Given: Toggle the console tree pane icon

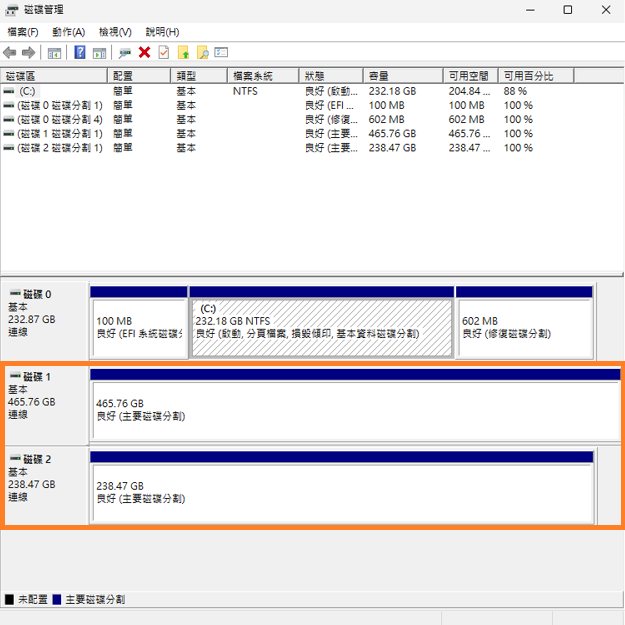Looking at the screenshot, I should click(55, 52).
